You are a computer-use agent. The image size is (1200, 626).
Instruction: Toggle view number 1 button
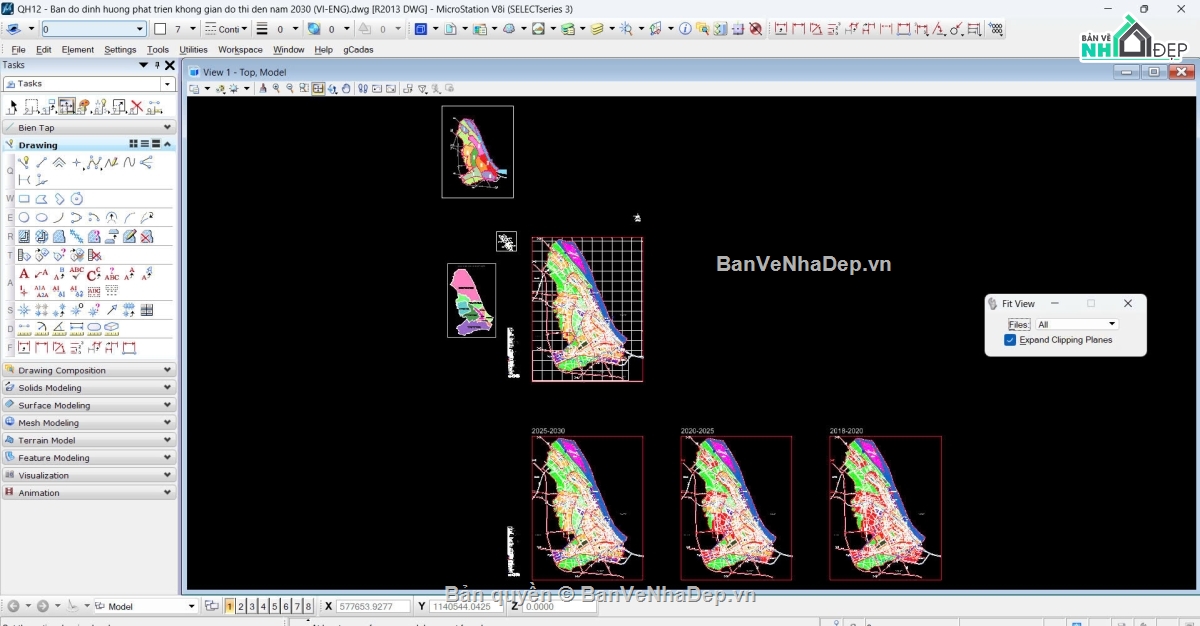tap(230, 606)
